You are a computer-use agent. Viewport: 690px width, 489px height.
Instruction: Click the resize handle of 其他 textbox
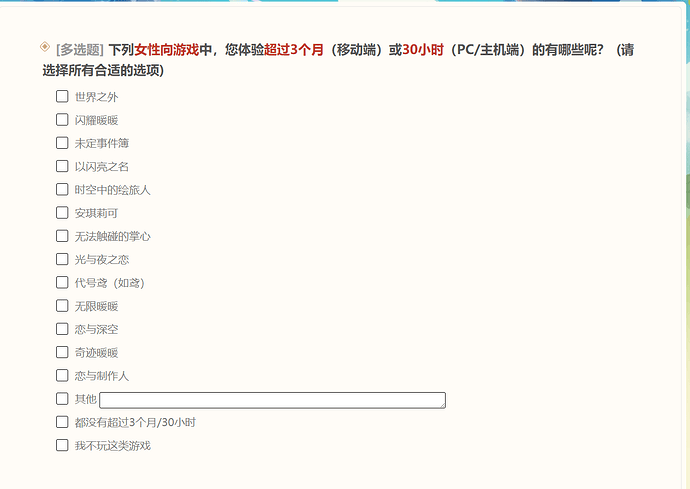tap(442, 404)
